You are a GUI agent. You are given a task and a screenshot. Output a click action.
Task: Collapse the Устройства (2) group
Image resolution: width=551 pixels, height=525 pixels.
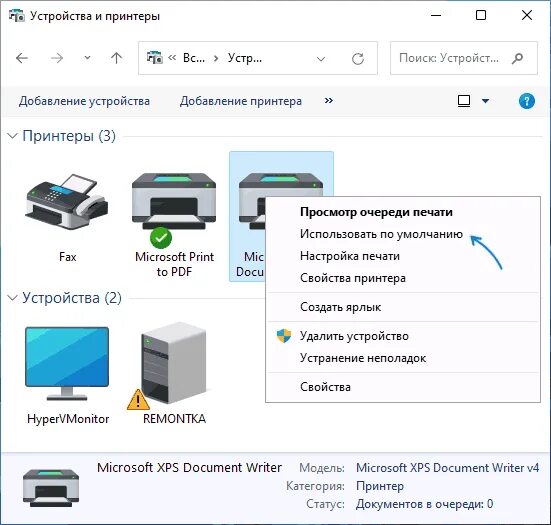pyautogui.click(x=12, y=298)
